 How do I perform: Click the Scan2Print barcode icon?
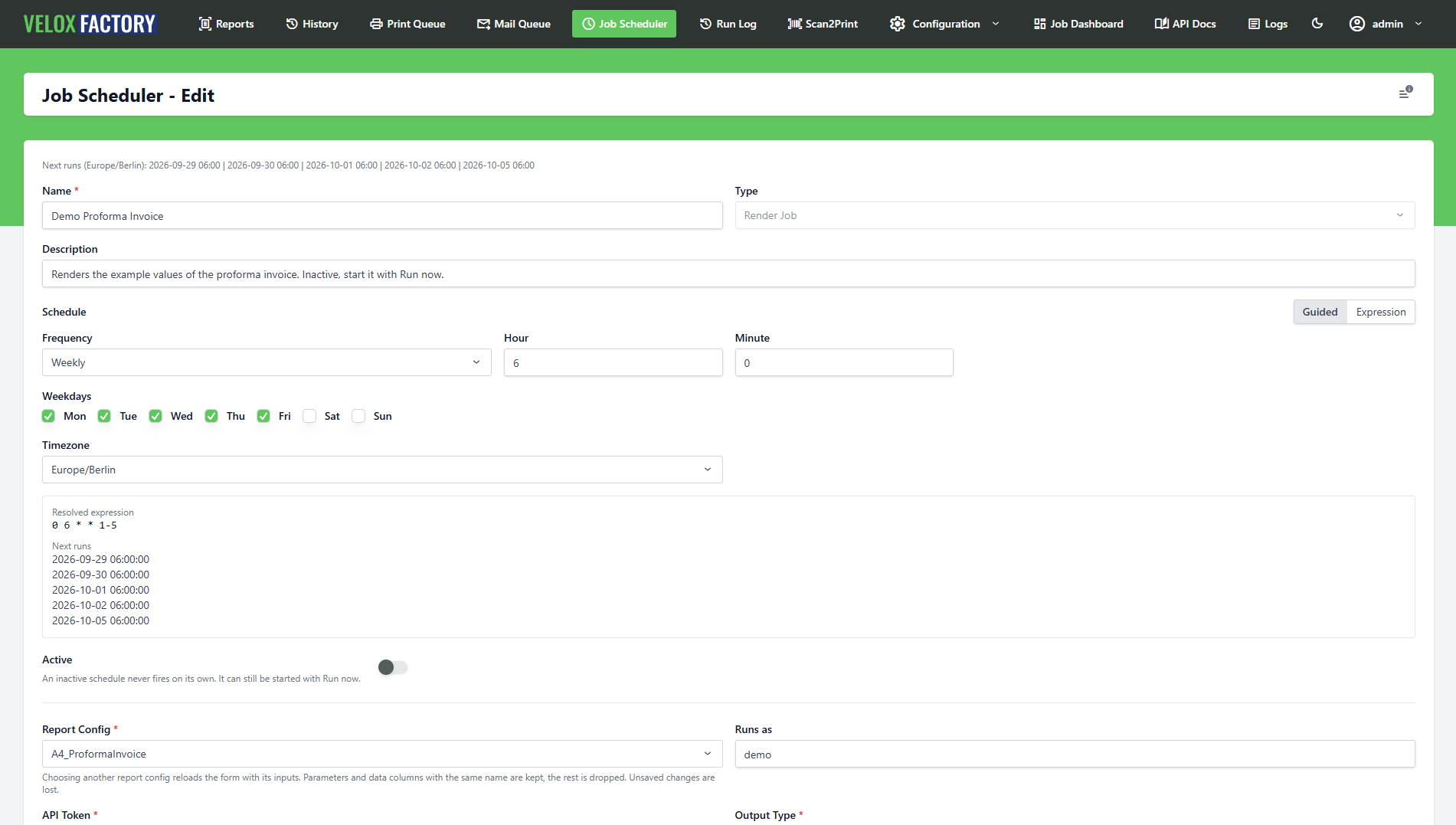point(795,24)
